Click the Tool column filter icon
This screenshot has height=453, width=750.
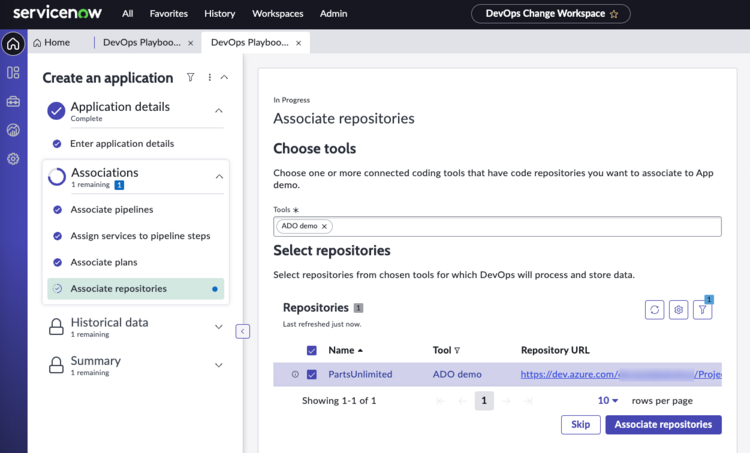pyautogui.click(x=457, y=351)
